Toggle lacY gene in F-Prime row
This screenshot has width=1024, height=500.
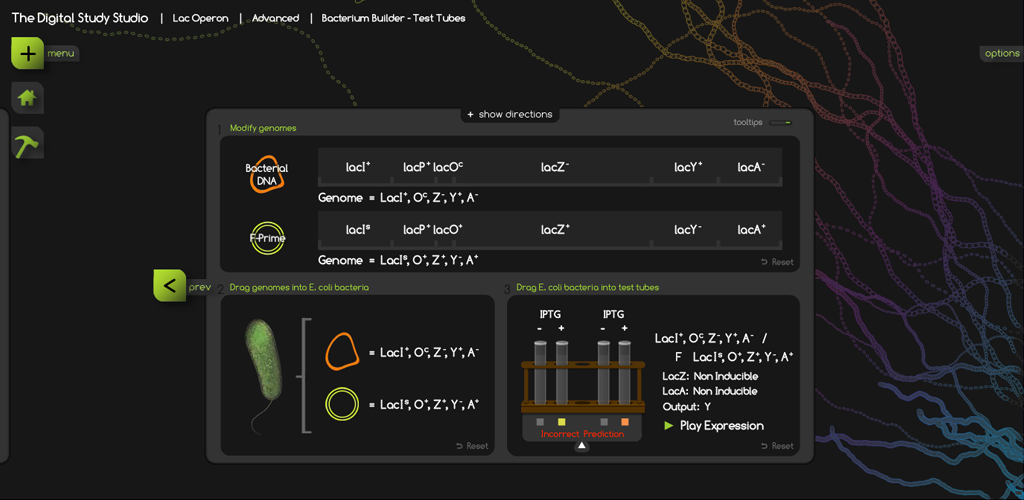point(688,230)
